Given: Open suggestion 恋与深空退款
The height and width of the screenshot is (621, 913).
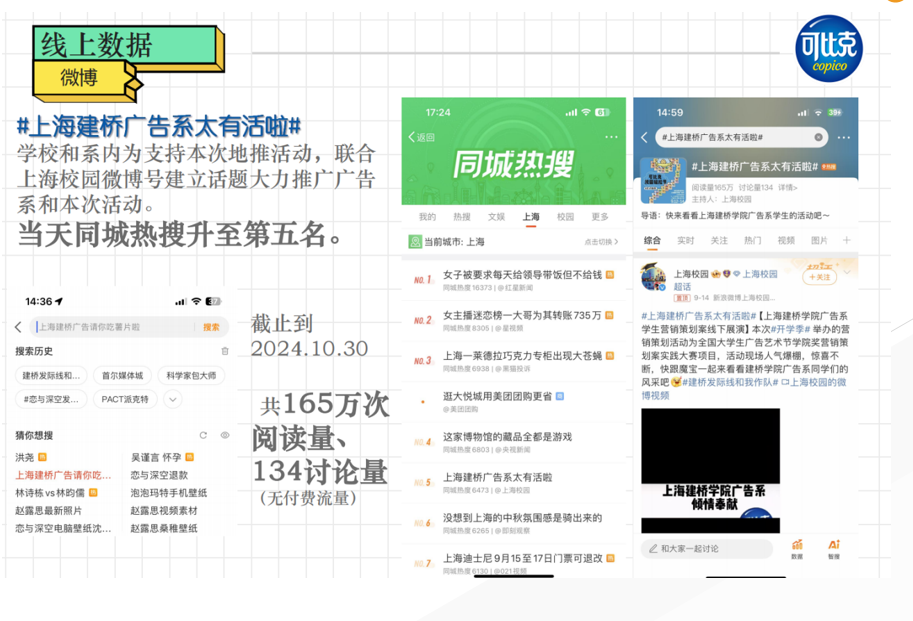Looking at the screenshot, I should pos(159,475).
